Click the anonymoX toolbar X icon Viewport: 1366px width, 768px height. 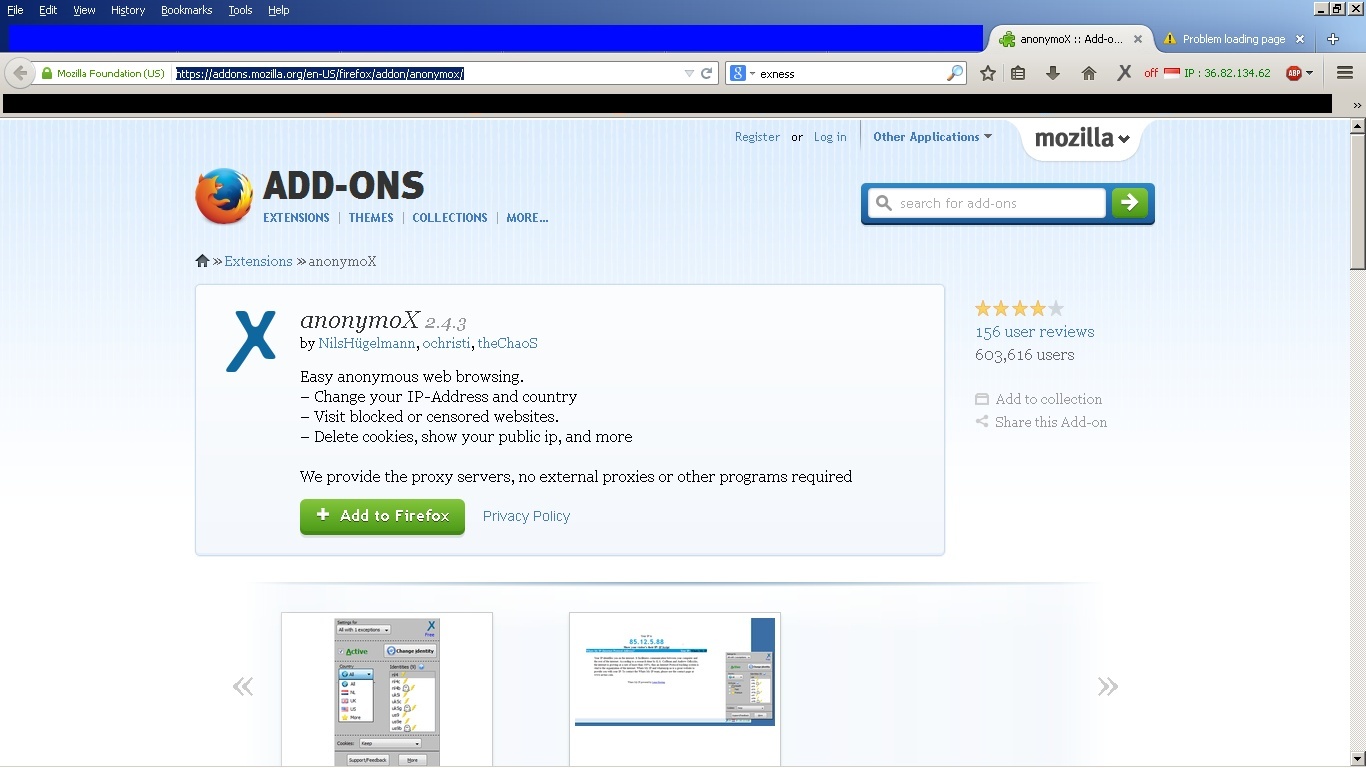pyautogui.click(x=1124, y=73)
